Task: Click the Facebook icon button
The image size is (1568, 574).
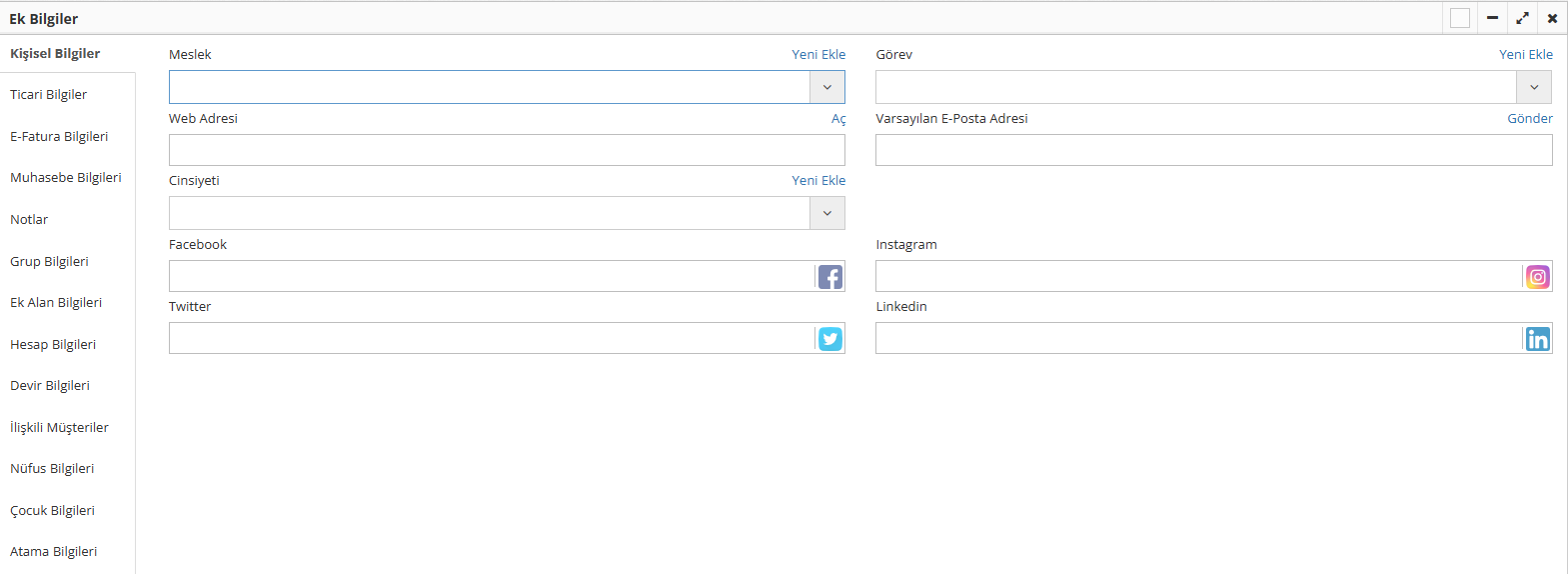Action: (x=829, y=277)
